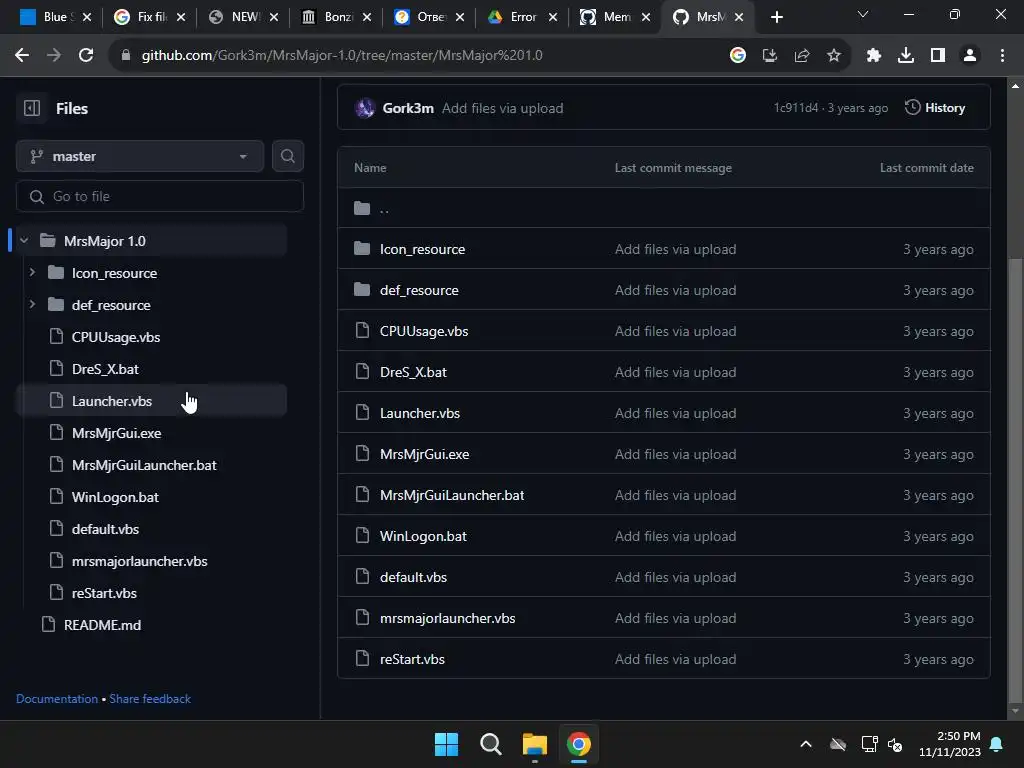
Task: Open the Documentation link
Action: (57, 699)
